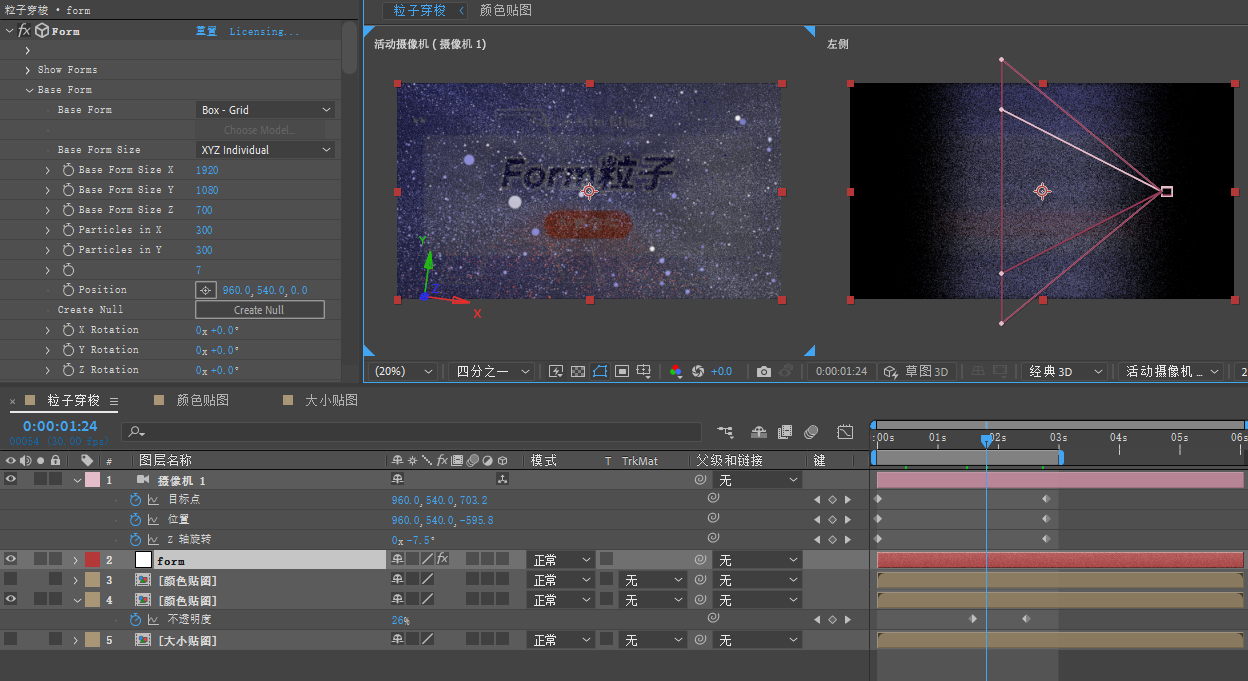The height and width of the screenshot is (681, 1248).
Task: Show layer 3 颜色贴图 with eye toggle
Action: tap(11, 580)
